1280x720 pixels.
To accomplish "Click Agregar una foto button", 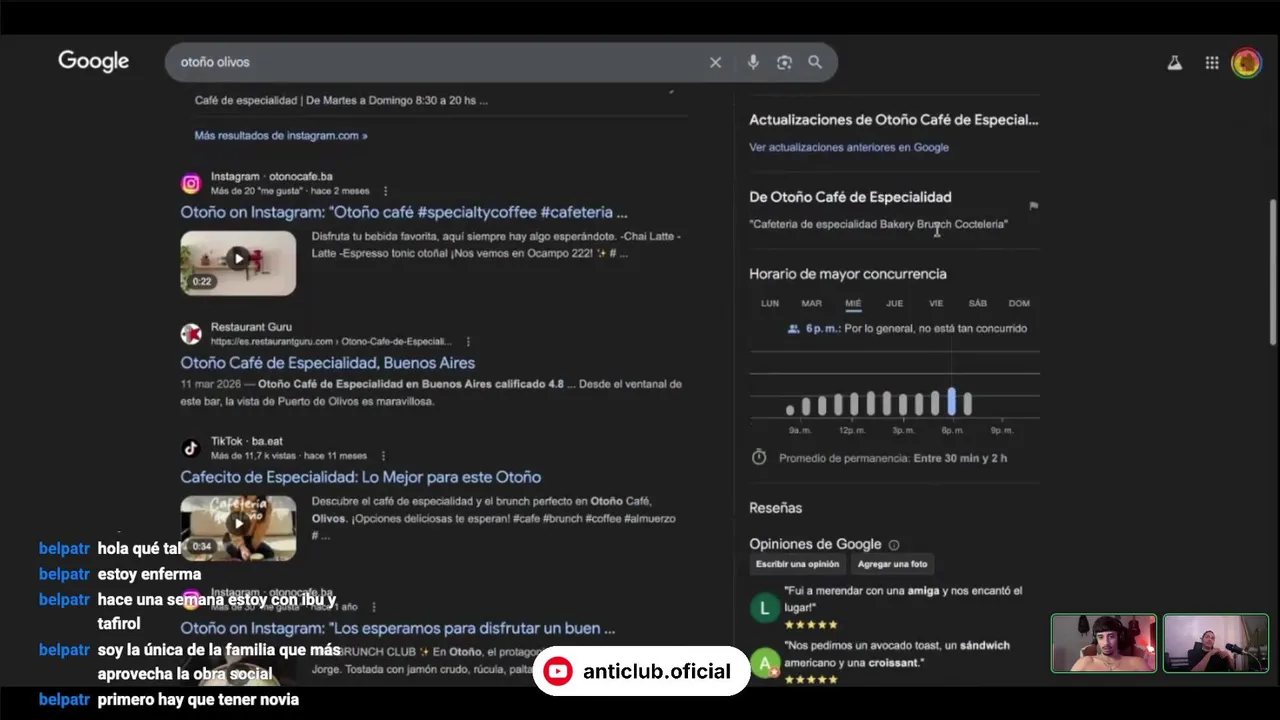I will (892, 564).
